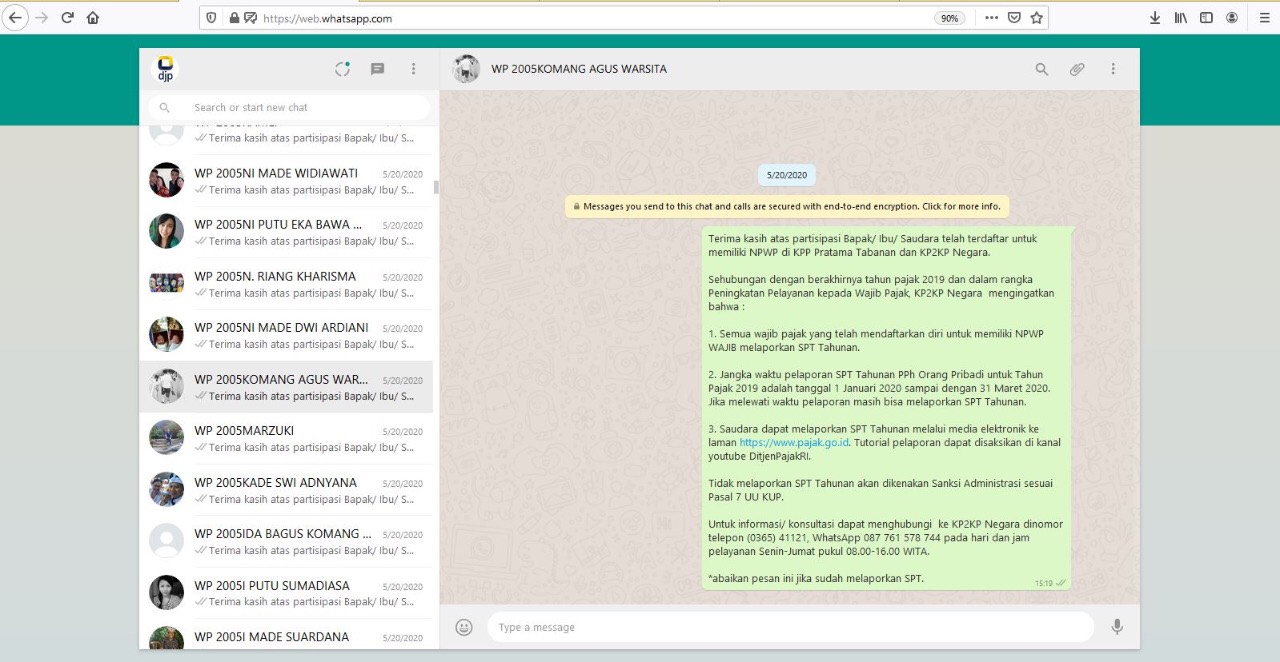Viewport: 1280px width, 662px height.
Task: Click the end-to-end encryption info notice
Action: [x=787, y=207]
